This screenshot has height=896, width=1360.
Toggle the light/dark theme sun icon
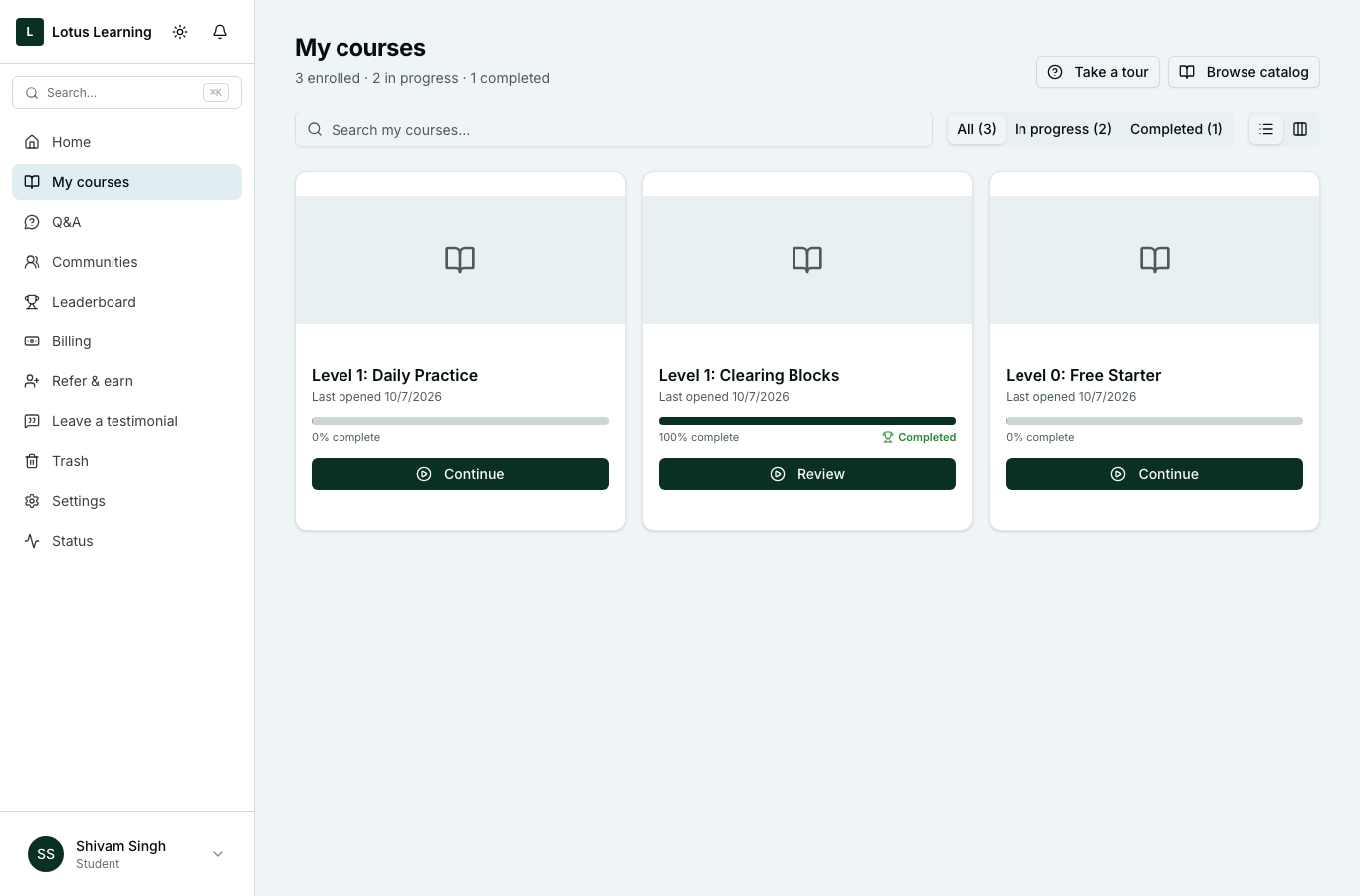pyautogui.click(x=180, y=32)
